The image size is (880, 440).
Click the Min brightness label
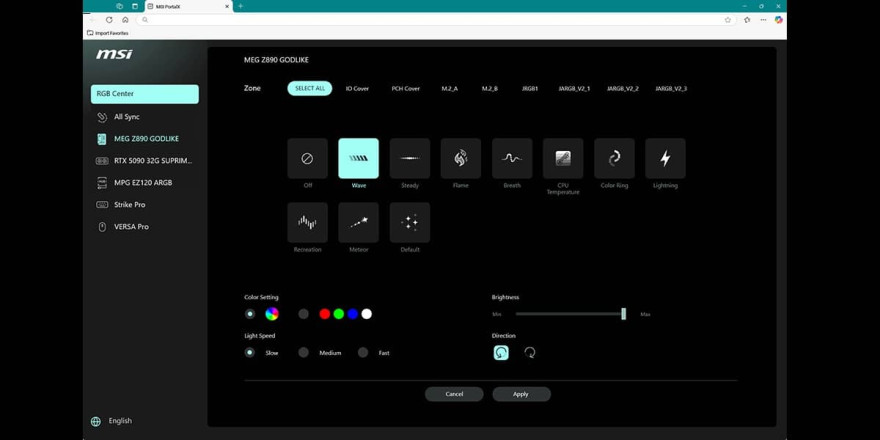point(497,314)
